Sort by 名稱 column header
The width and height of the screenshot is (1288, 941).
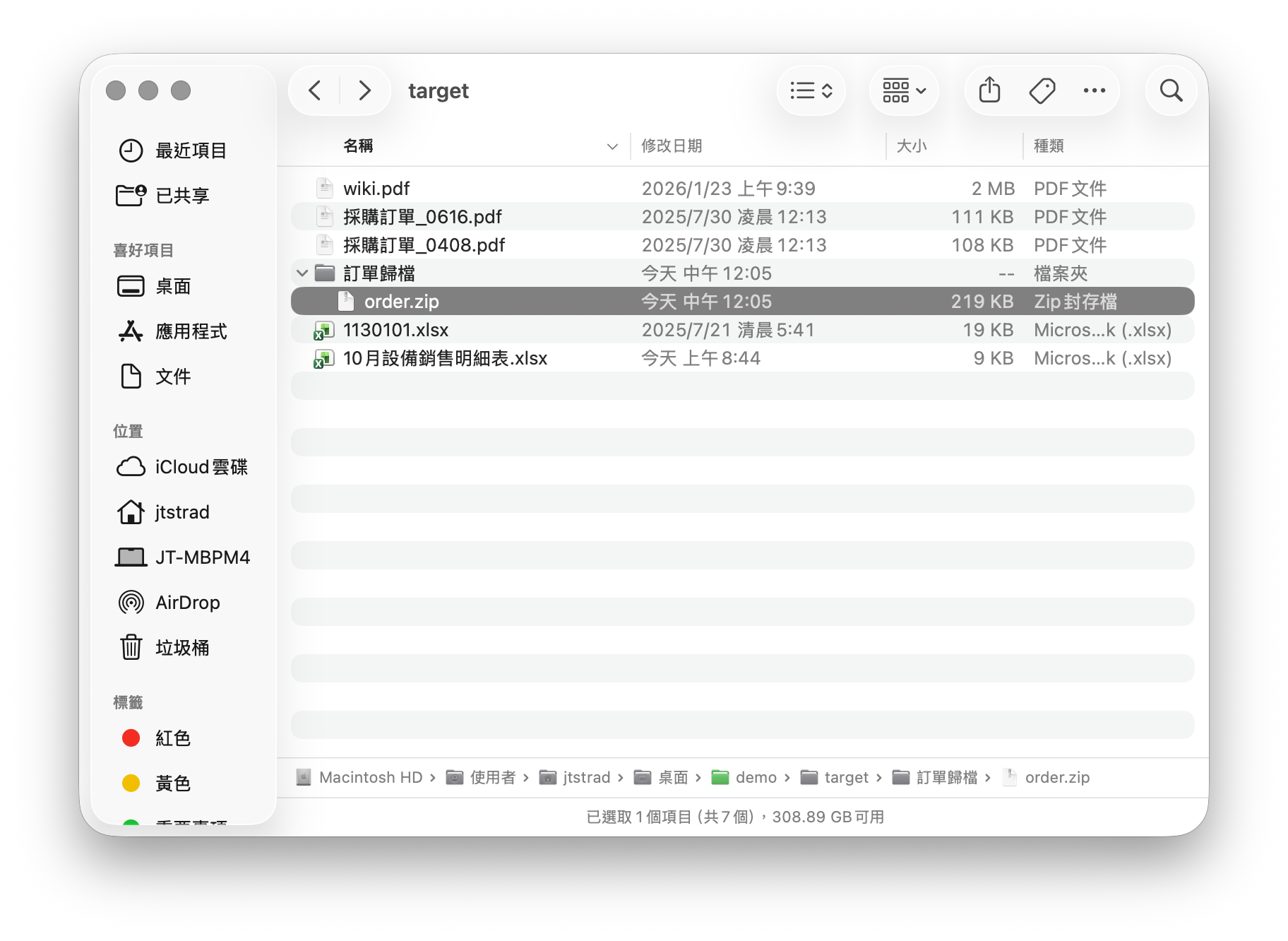coord(359,146)
